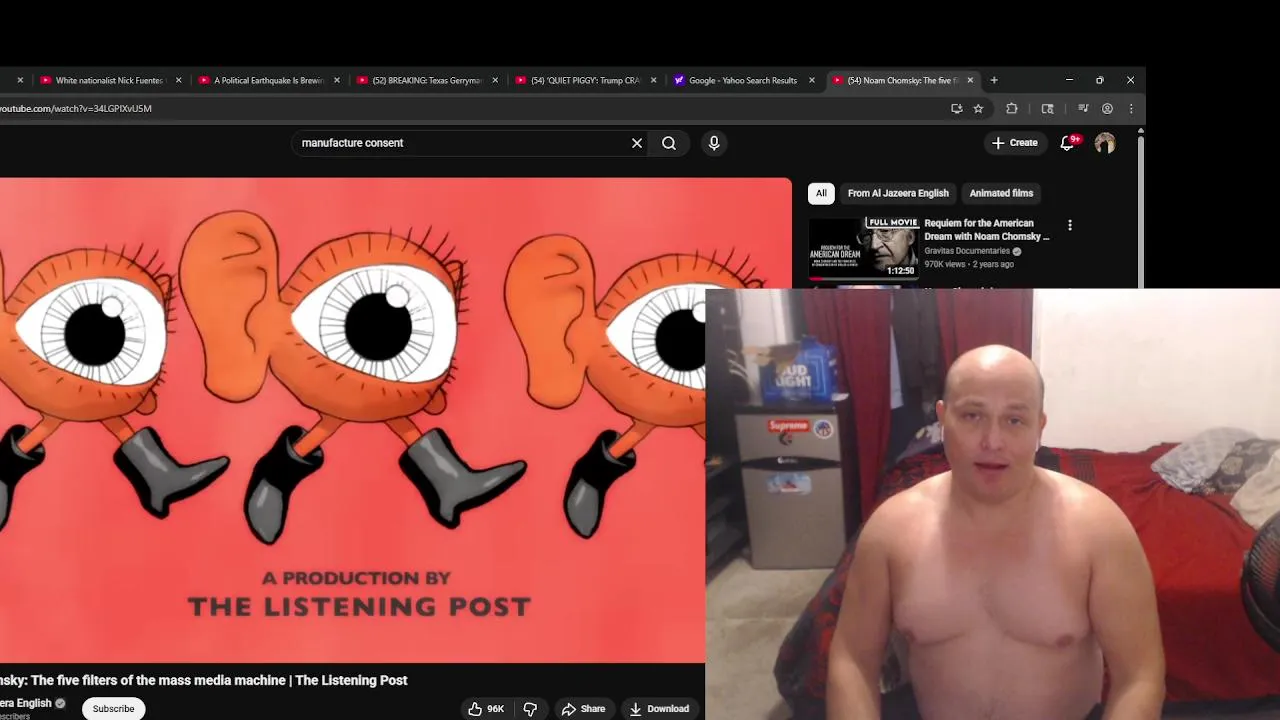Subscribe to Al Jazeera English
This screenshot has height=720, width=1280.
click(113, 709)
